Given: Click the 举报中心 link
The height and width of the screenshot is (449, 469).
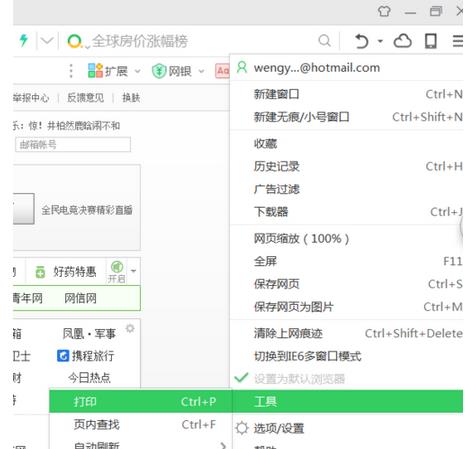Looking at the screenshot, I should pyautogui.click(x=31, y=97).
